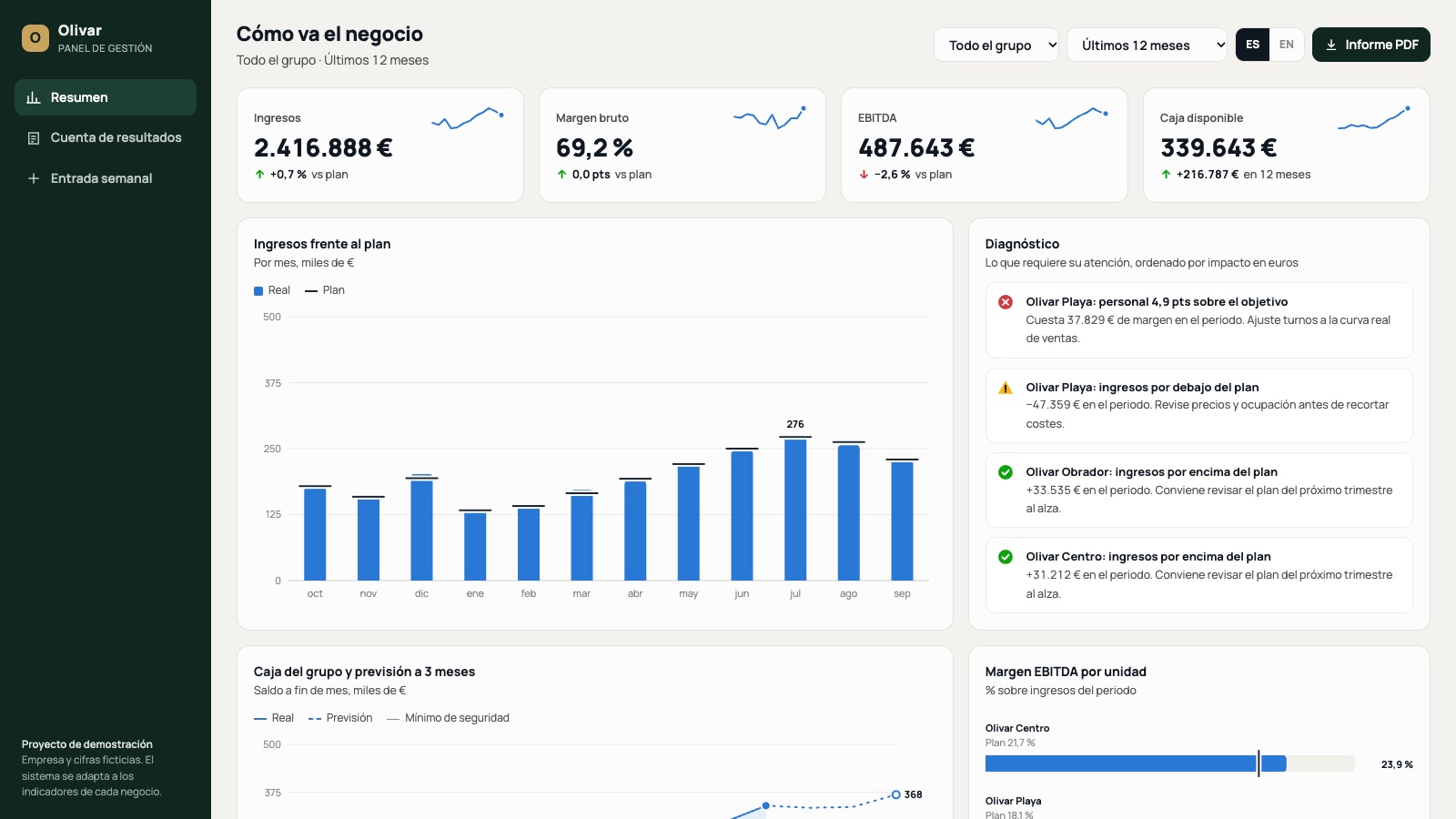Click the green up arrow under Ingresos
Screen dimensions: 1456x819
pyautogui.click(x=260, y=175)
